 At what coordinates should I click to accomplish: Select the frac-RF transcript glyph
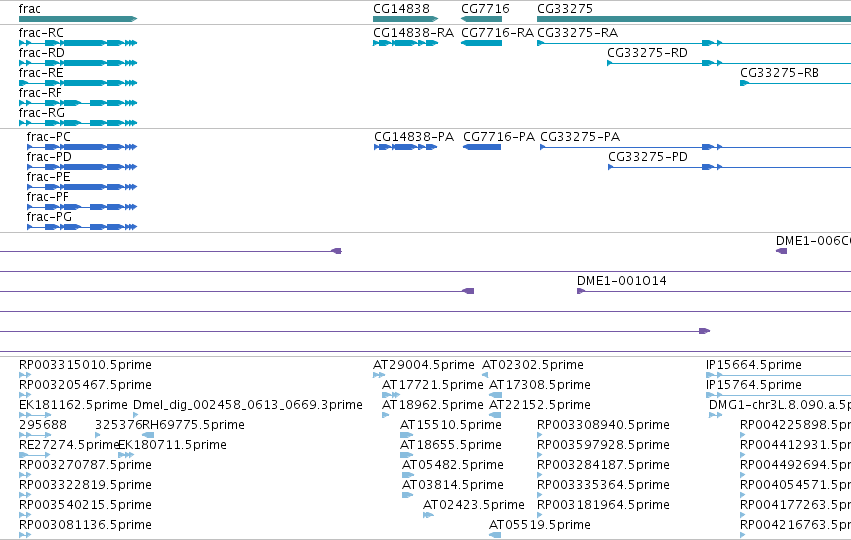[78, 103]
